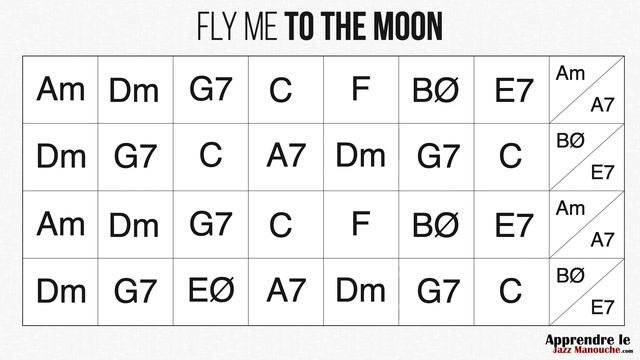The height and width of the screenshot is (360, 640).
Task: Select the EØ chord cell
Action: pyautogui.click(x=211, y=292)
